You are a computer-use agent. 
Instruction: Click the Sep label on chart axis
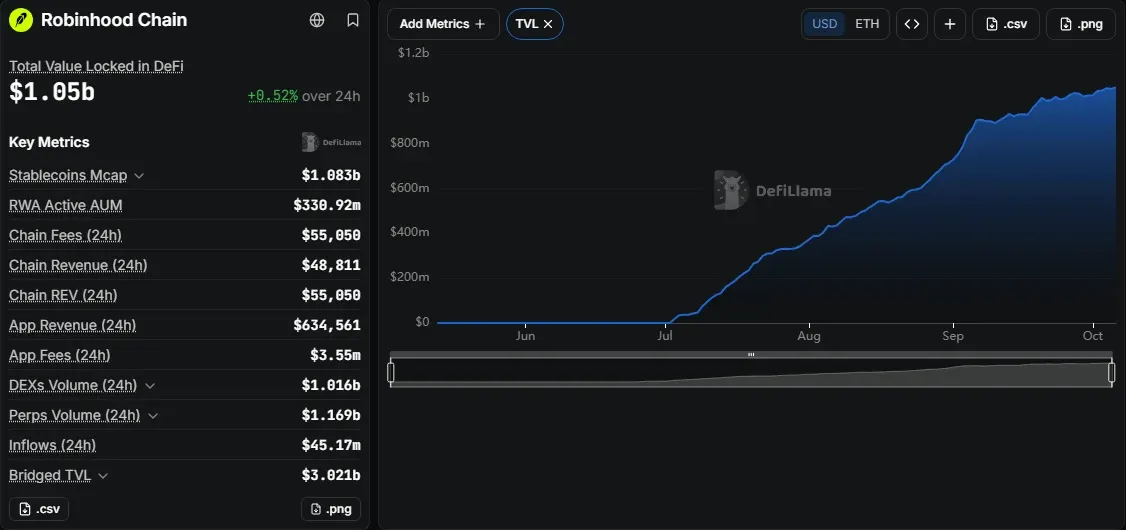(x=953, y=336)
